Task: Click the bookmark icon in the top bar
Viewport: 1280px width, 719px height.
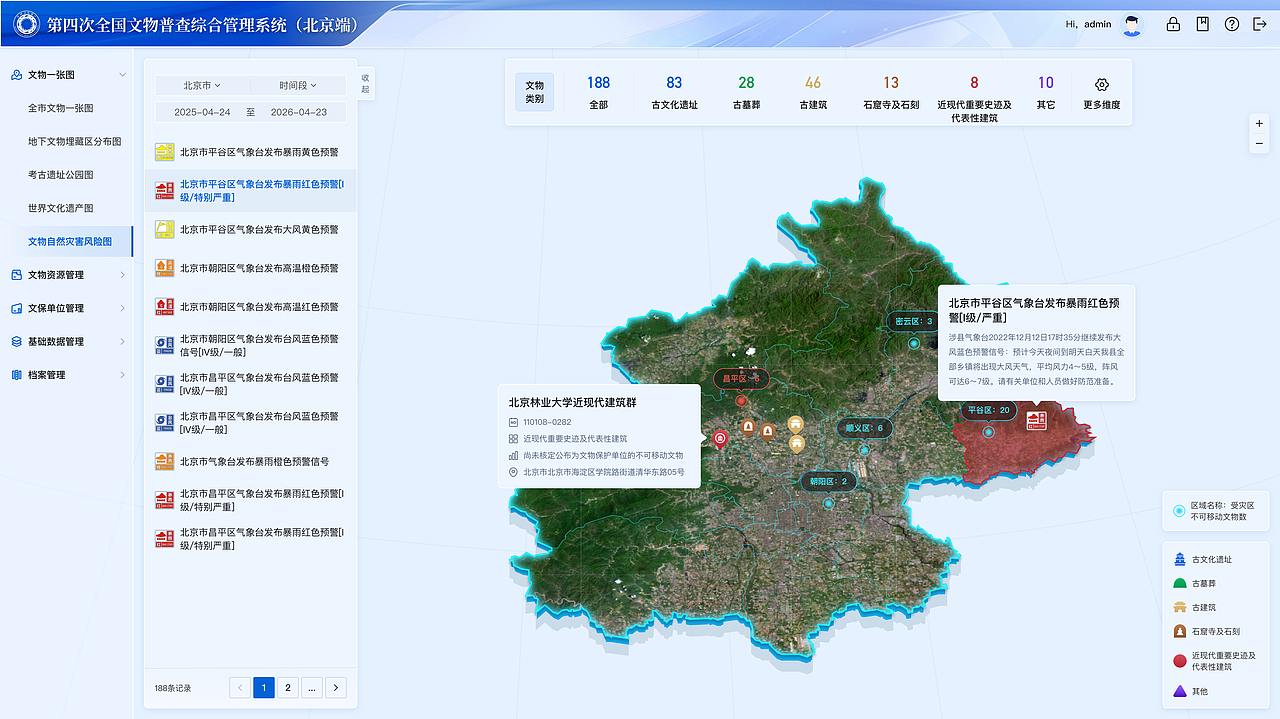Action: 1203,24
